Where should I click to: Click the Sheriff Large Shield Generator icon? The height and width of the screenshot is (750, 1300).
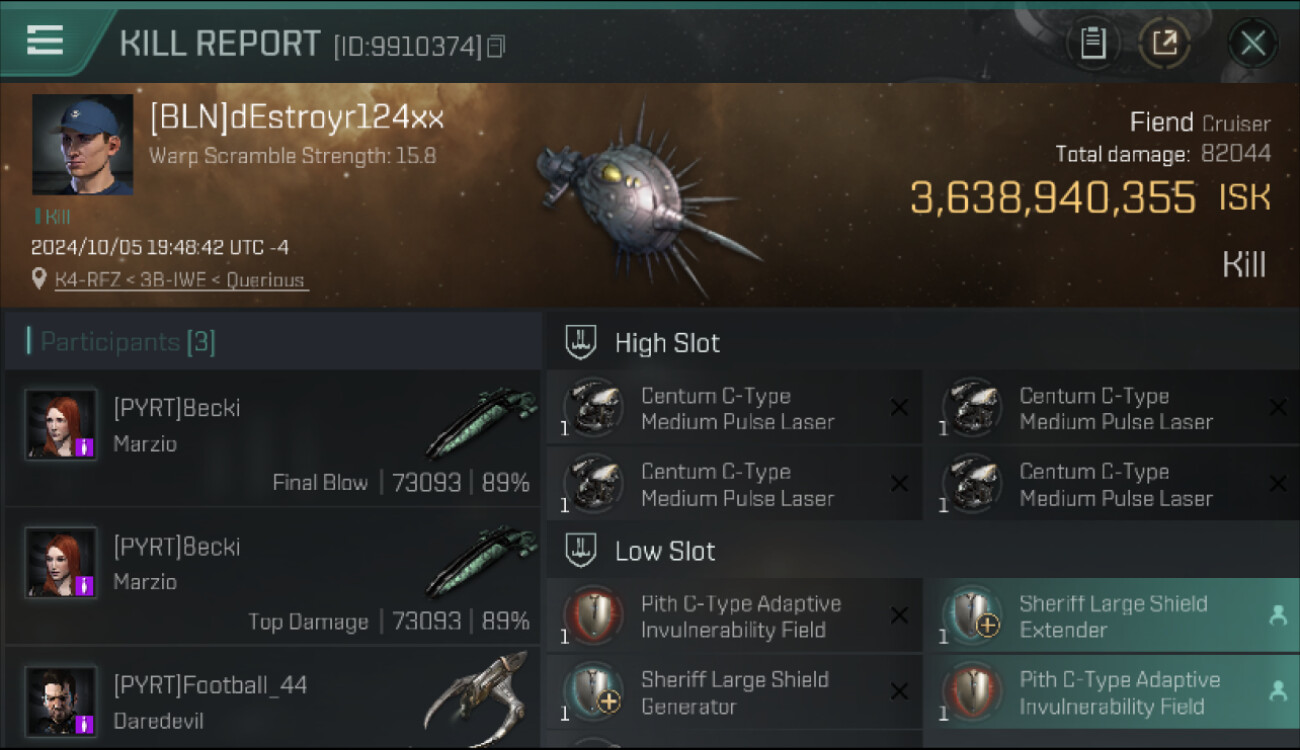594,692
